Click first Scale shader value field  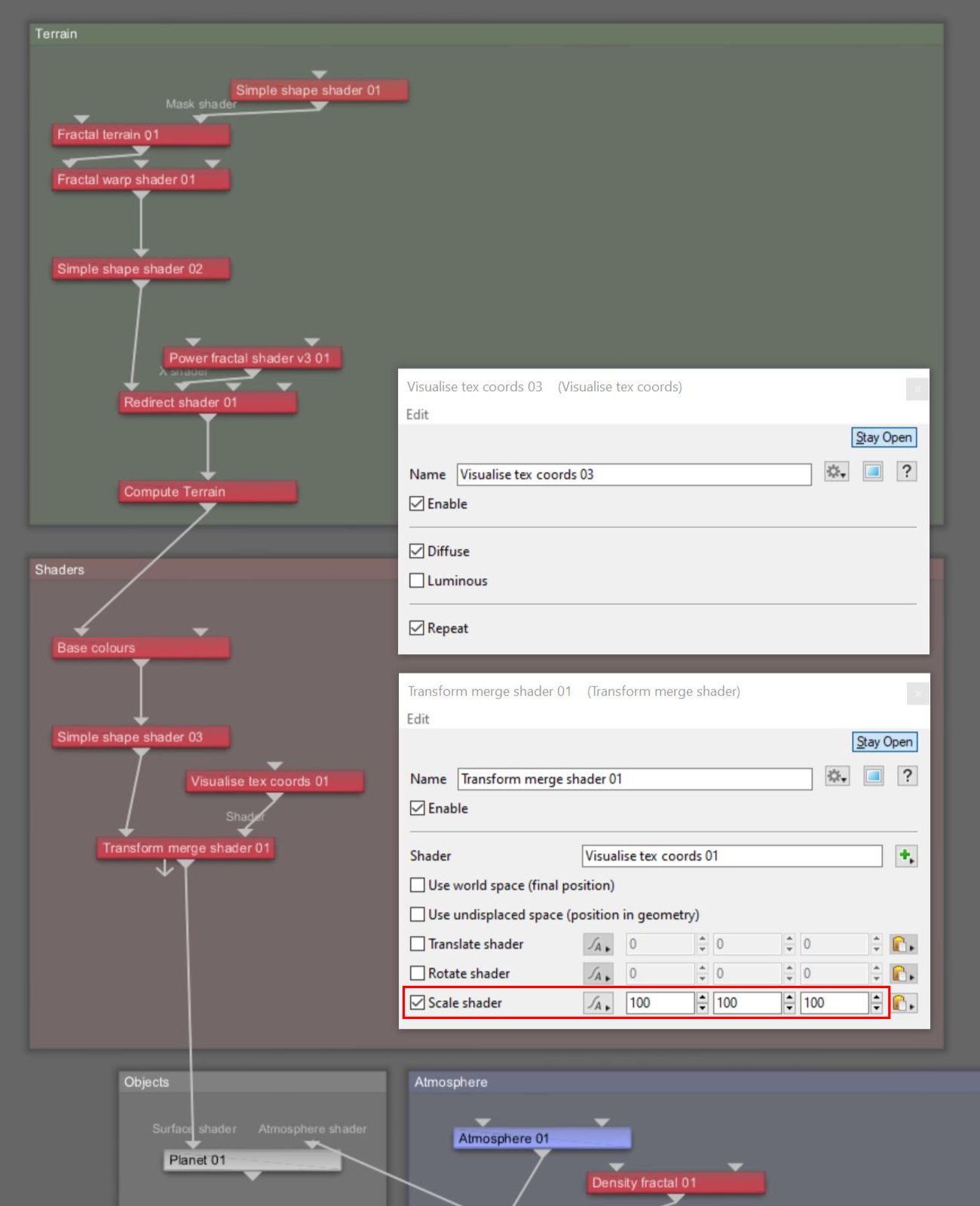coord(660,1003)
